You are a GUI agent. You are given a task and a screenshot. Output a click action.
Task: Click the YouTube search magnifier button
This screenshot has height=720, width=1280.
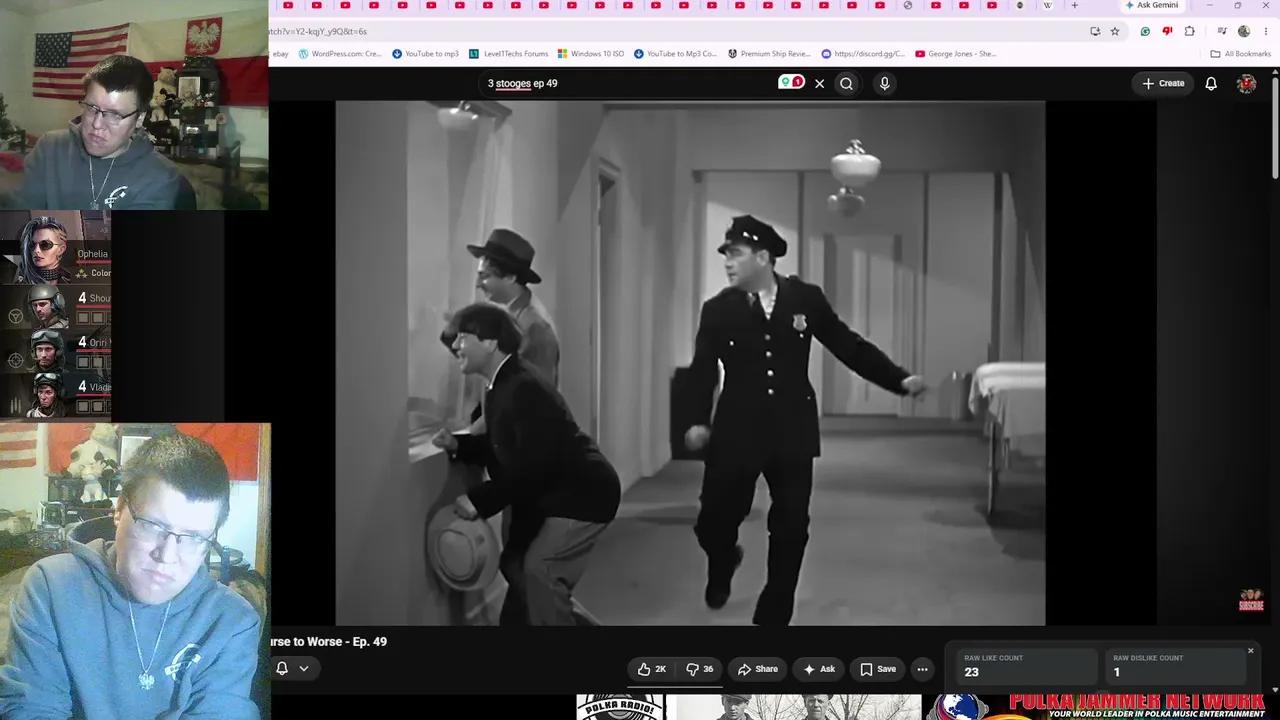pos(846,84)
